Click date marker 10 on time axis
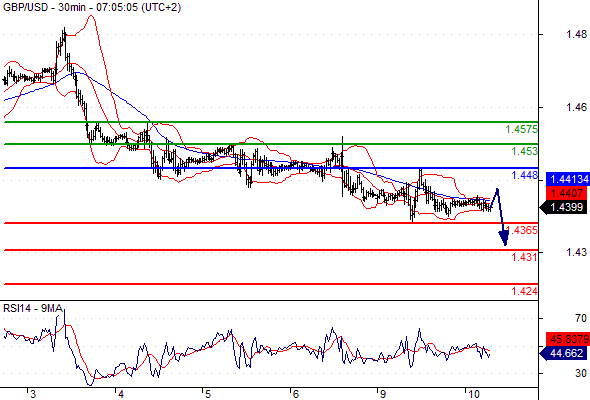This screenshot has height=400, width=590. (x=474, y=394)
